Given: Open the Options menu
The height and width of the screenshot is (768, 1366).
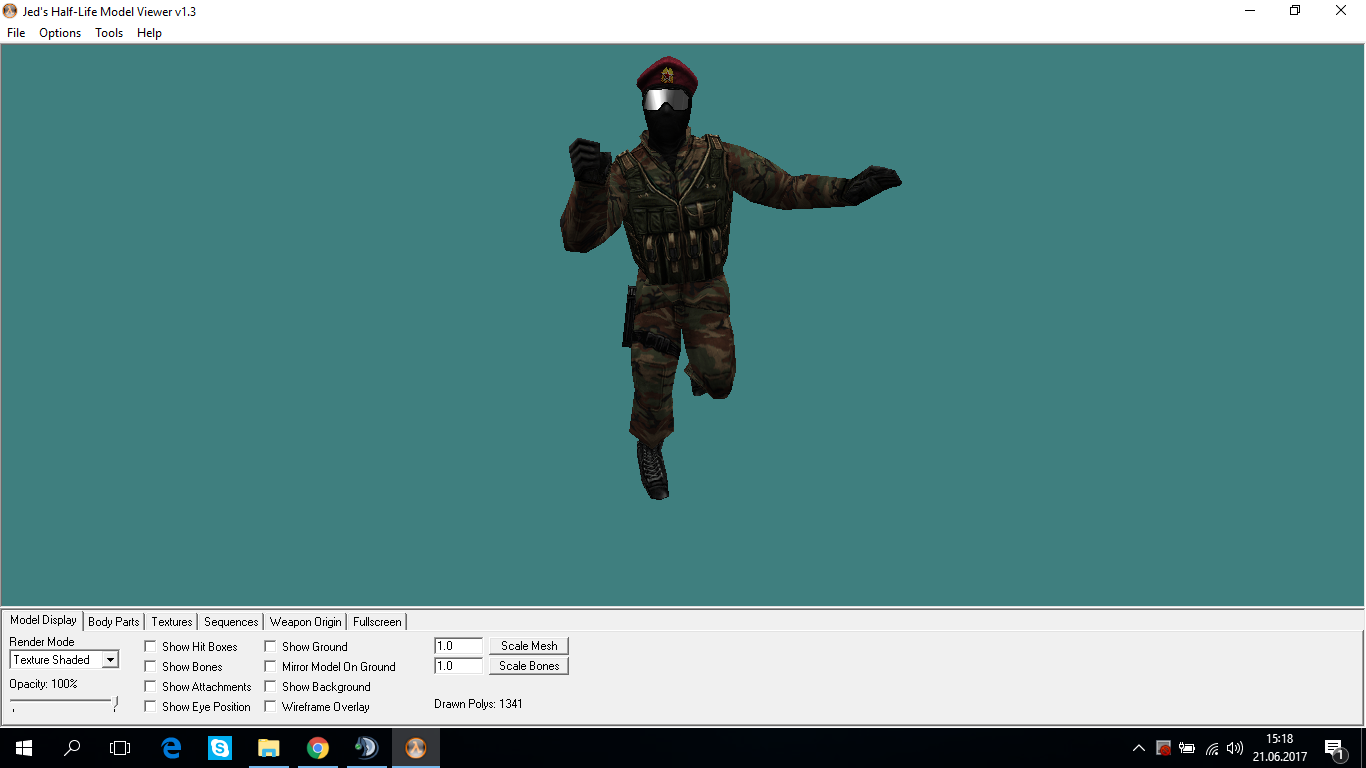Looking at the screenshot, I should click(x=60, y=33).
